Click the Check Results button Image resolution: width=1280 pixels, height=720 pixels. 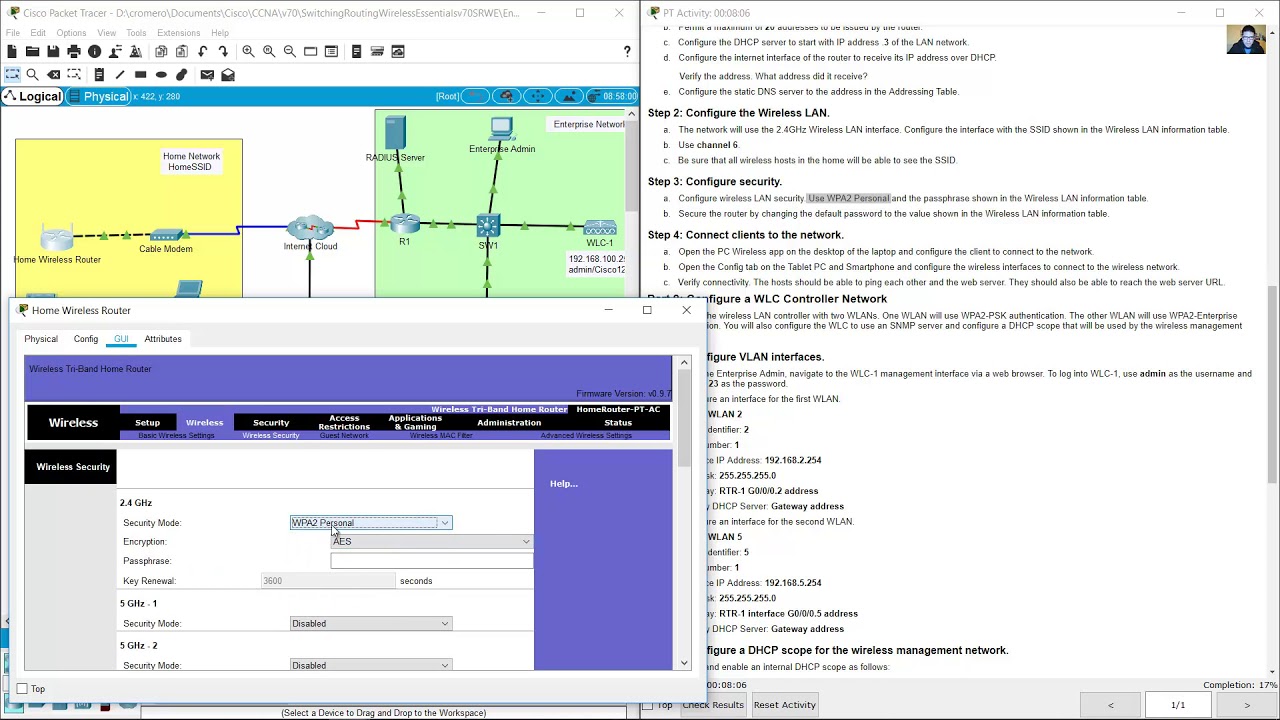coord(712,705)
